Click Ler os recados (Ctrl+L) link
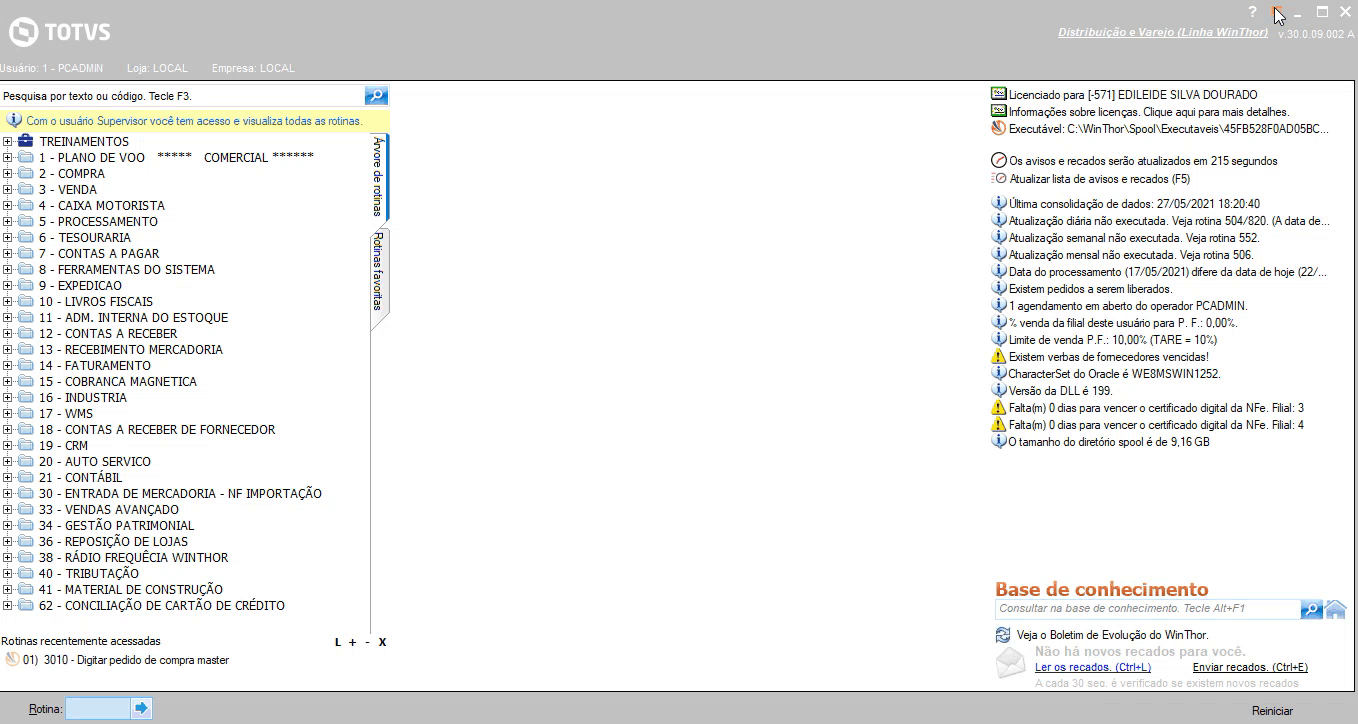 pyautogui.click(x=1093, y=667)
